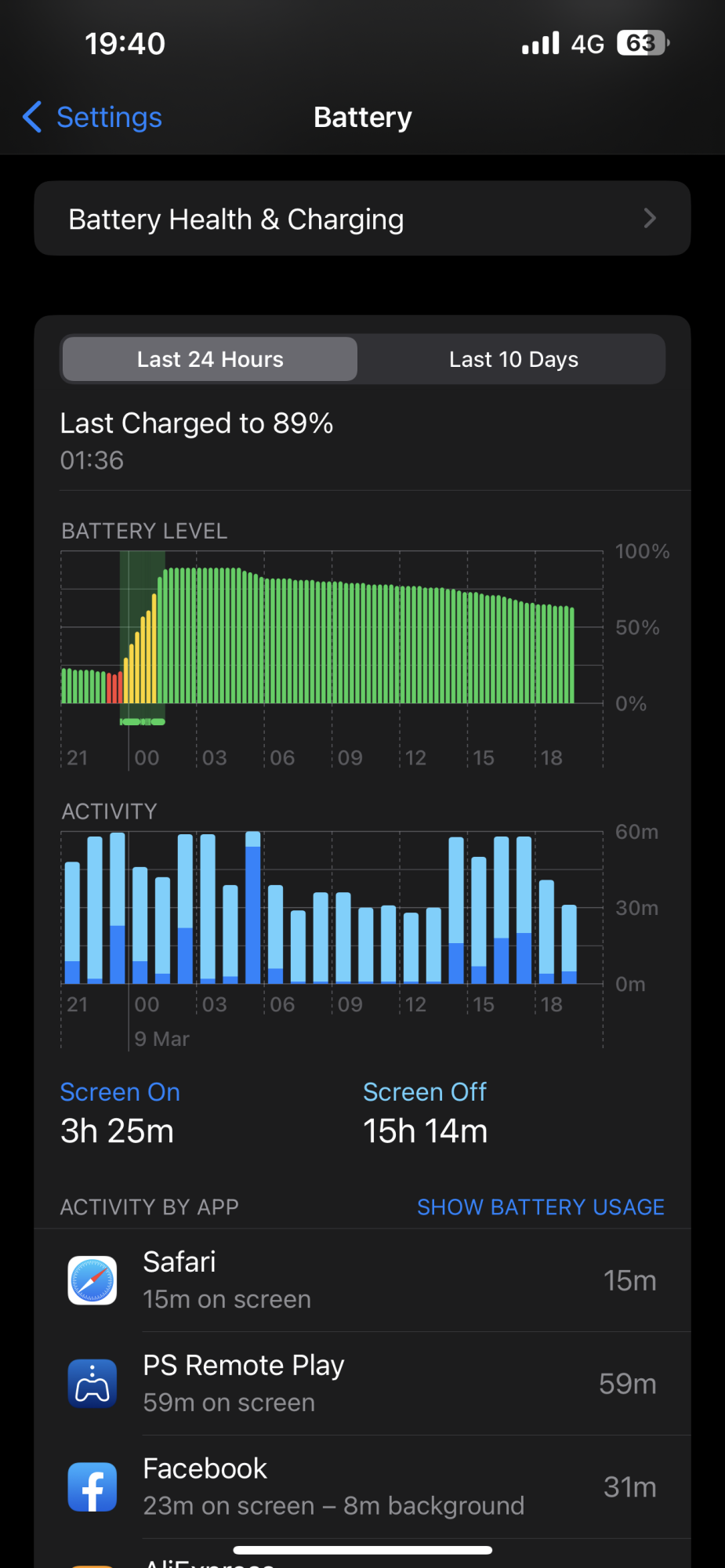This screenshot has width=725, height=1568.
Task: Switch to Last 24 Hours tab
Action: coord(210,360)
